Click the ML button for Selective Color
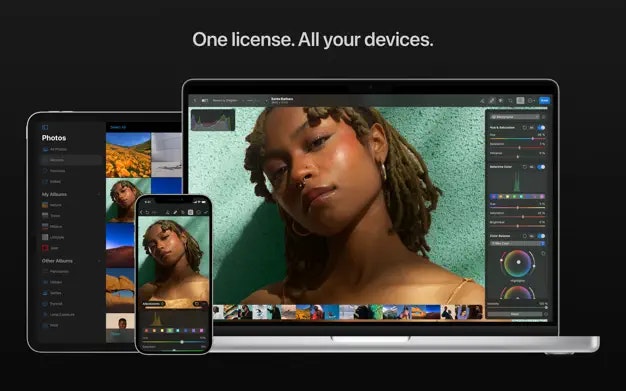The image size is (626, 391). (x=532, y=167)
